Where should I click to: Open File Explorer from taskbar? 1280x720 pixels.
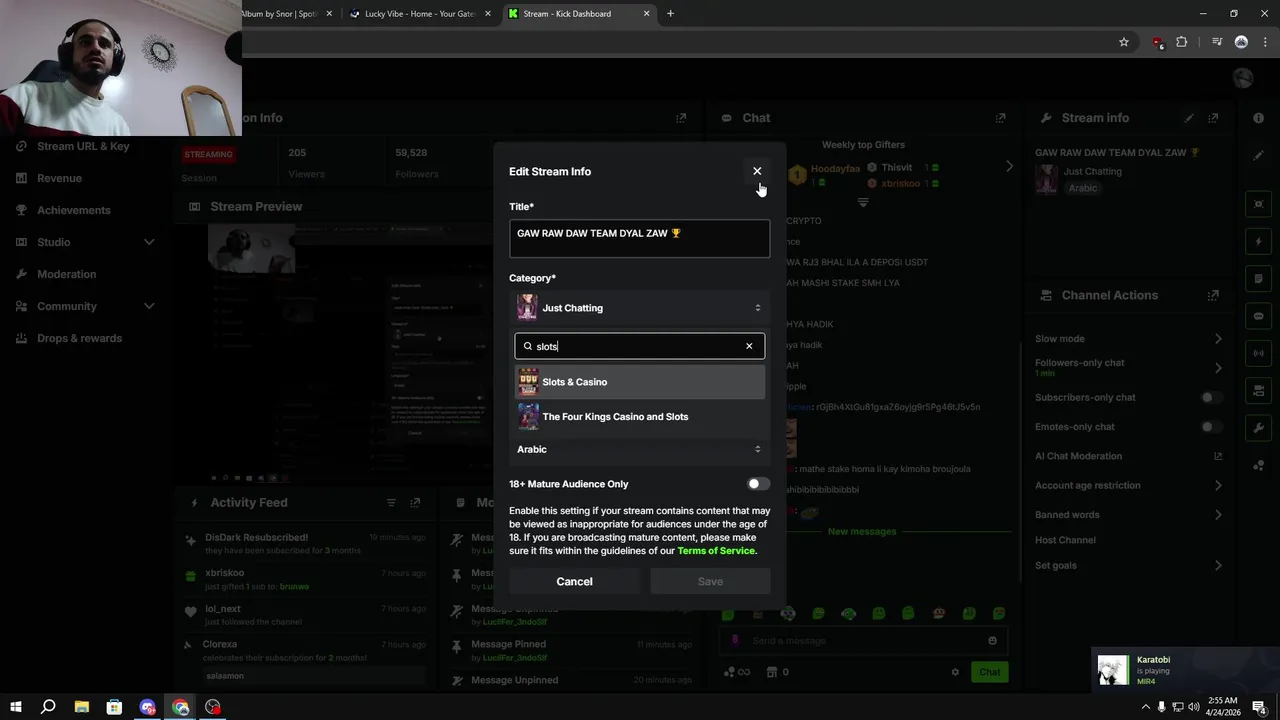[x=81, y=707]
